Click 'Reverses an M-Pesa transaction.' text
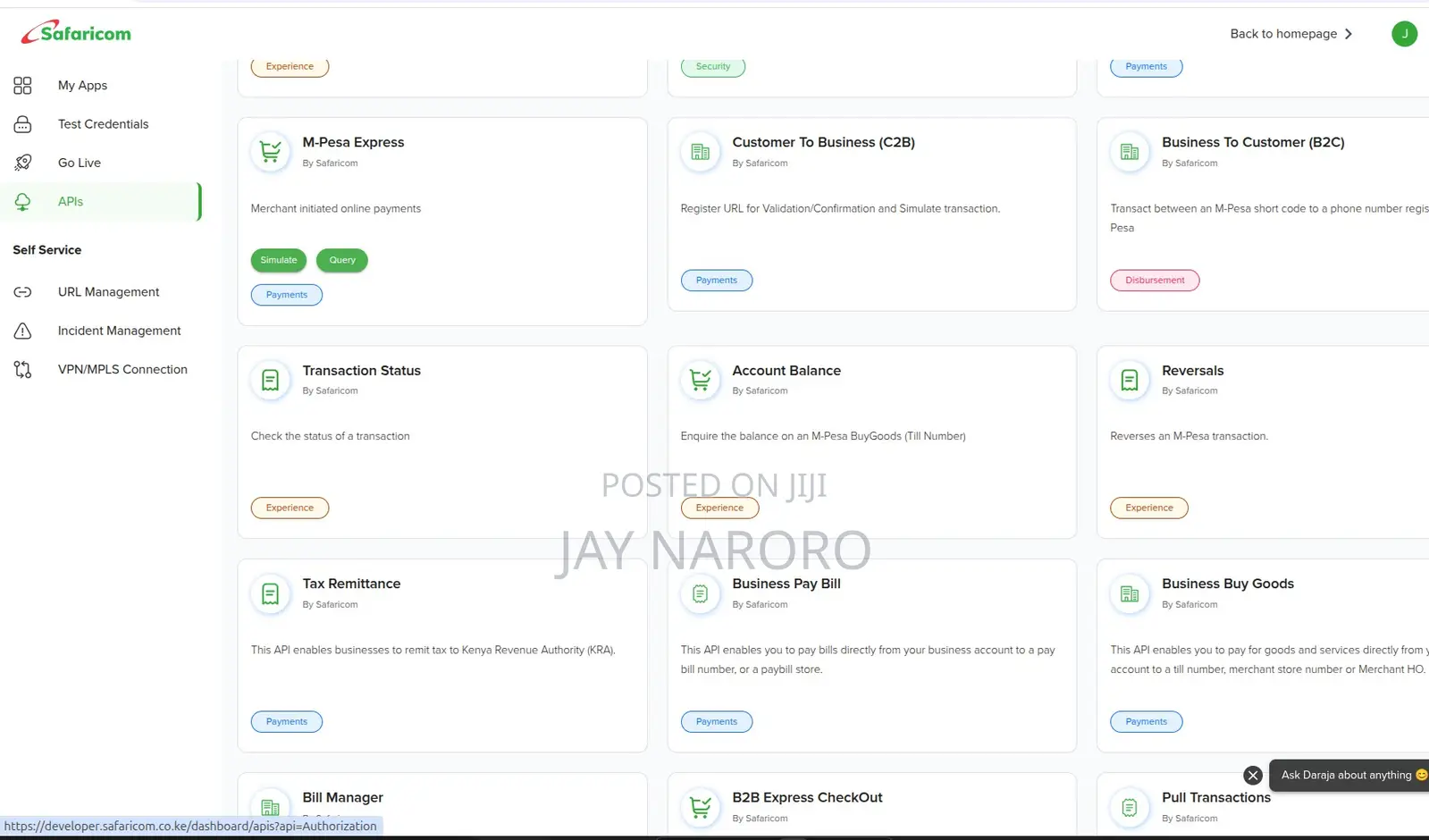This screenshot has height=840, width=1429. click(x=1189, y=436)
